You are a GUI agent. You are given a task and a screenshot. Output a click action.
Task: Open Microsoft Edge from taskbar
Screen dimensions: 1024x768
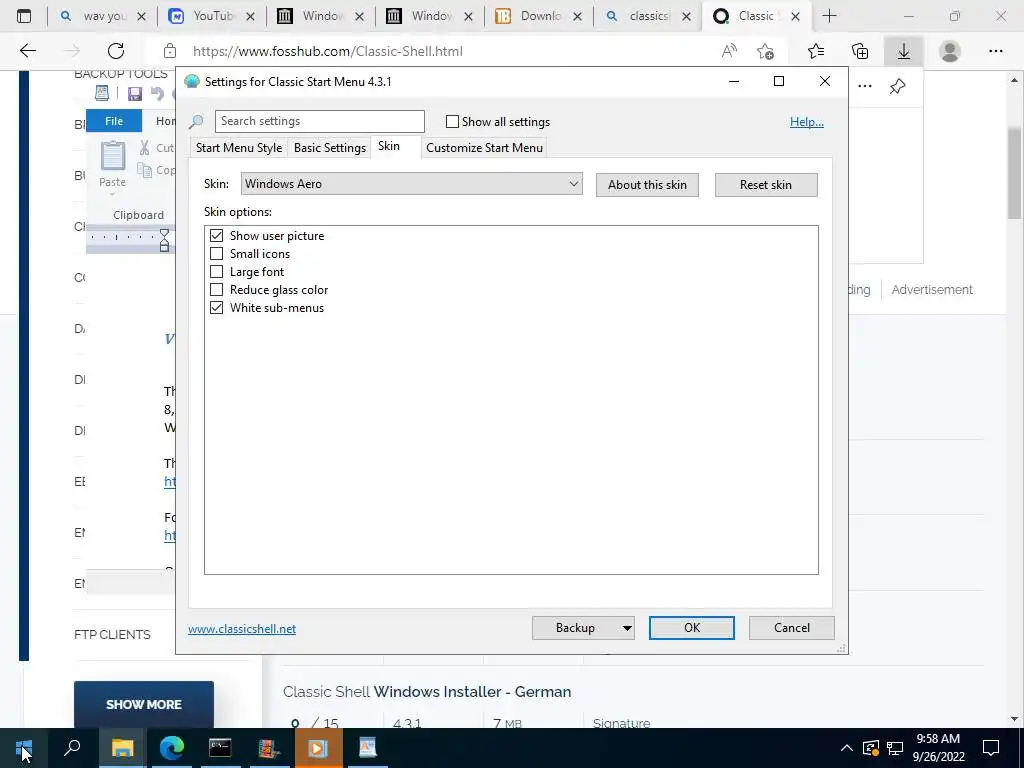pos(172,748)
